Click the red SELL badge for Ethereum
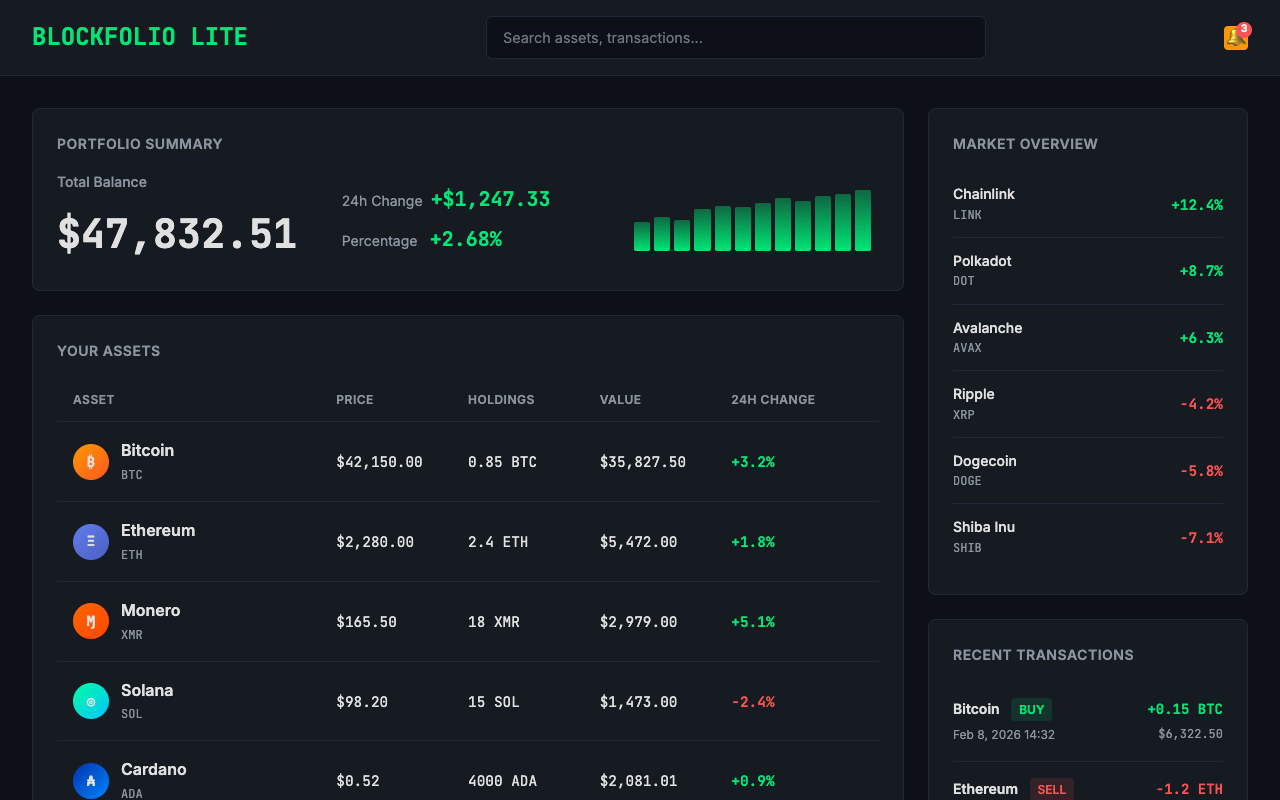Viewport: 1280px width, 800px height. (1052, 789)
